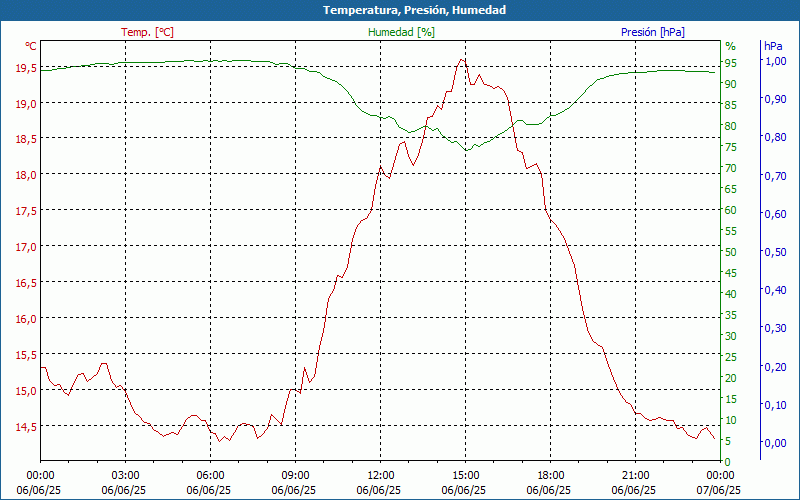Click the 15,0 temperature axis value
Viewport: 800px width, 500px height.
(x=28, y=391)
